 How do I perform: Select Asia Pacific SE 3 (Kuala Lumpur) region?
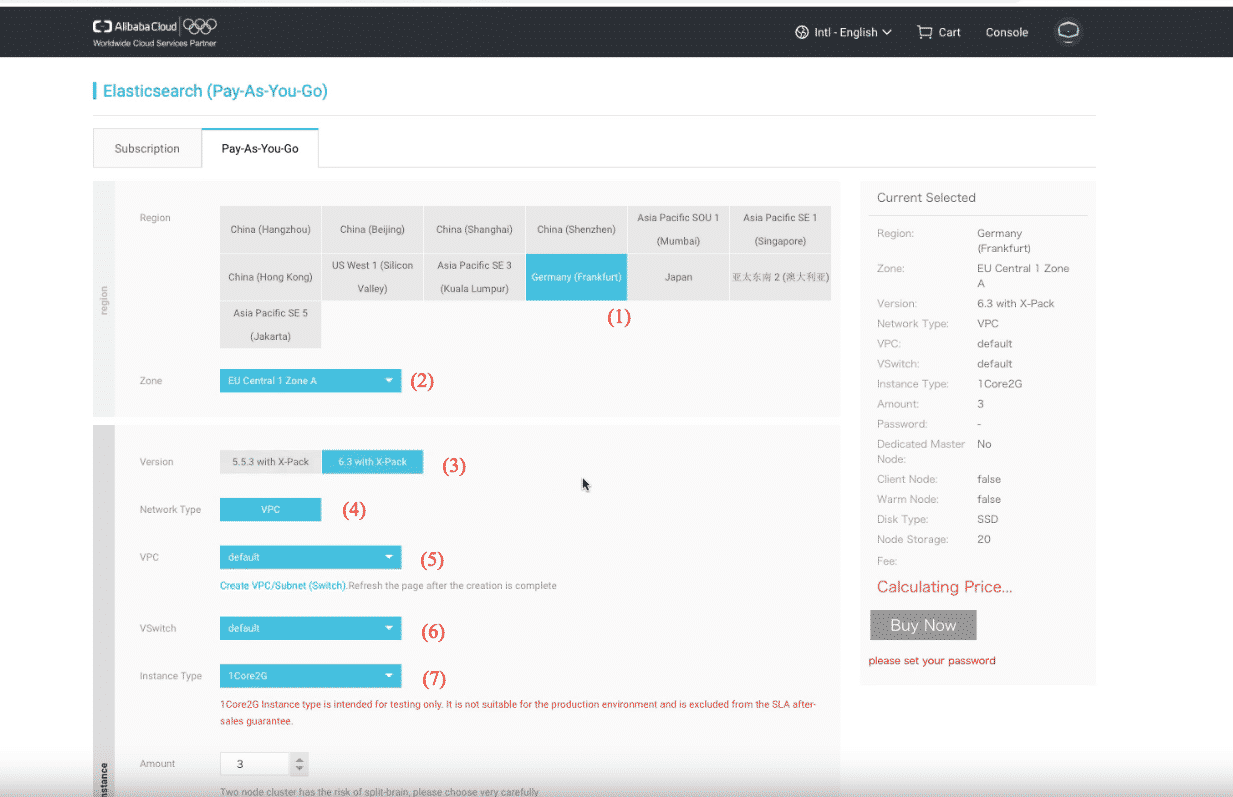tap(474, 277)
